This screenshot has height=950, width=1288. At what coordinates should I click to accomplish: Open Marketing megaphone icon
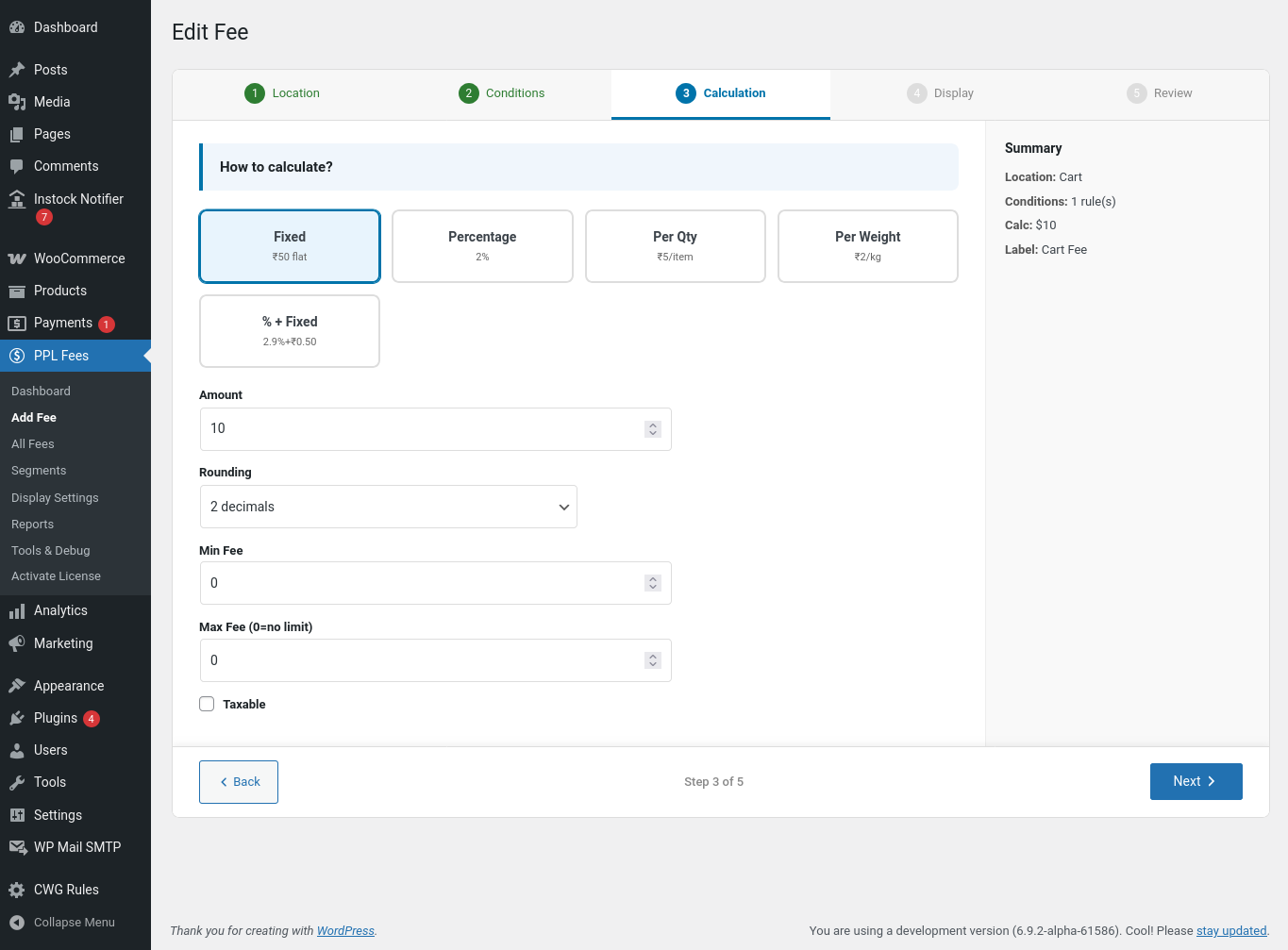pyautogui.click(x=17, y=643)
